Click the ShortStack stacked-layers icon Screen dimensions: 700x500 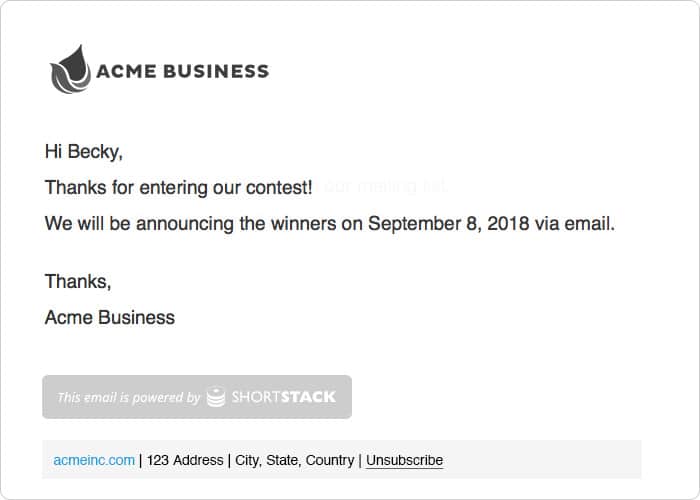[216, 397]
